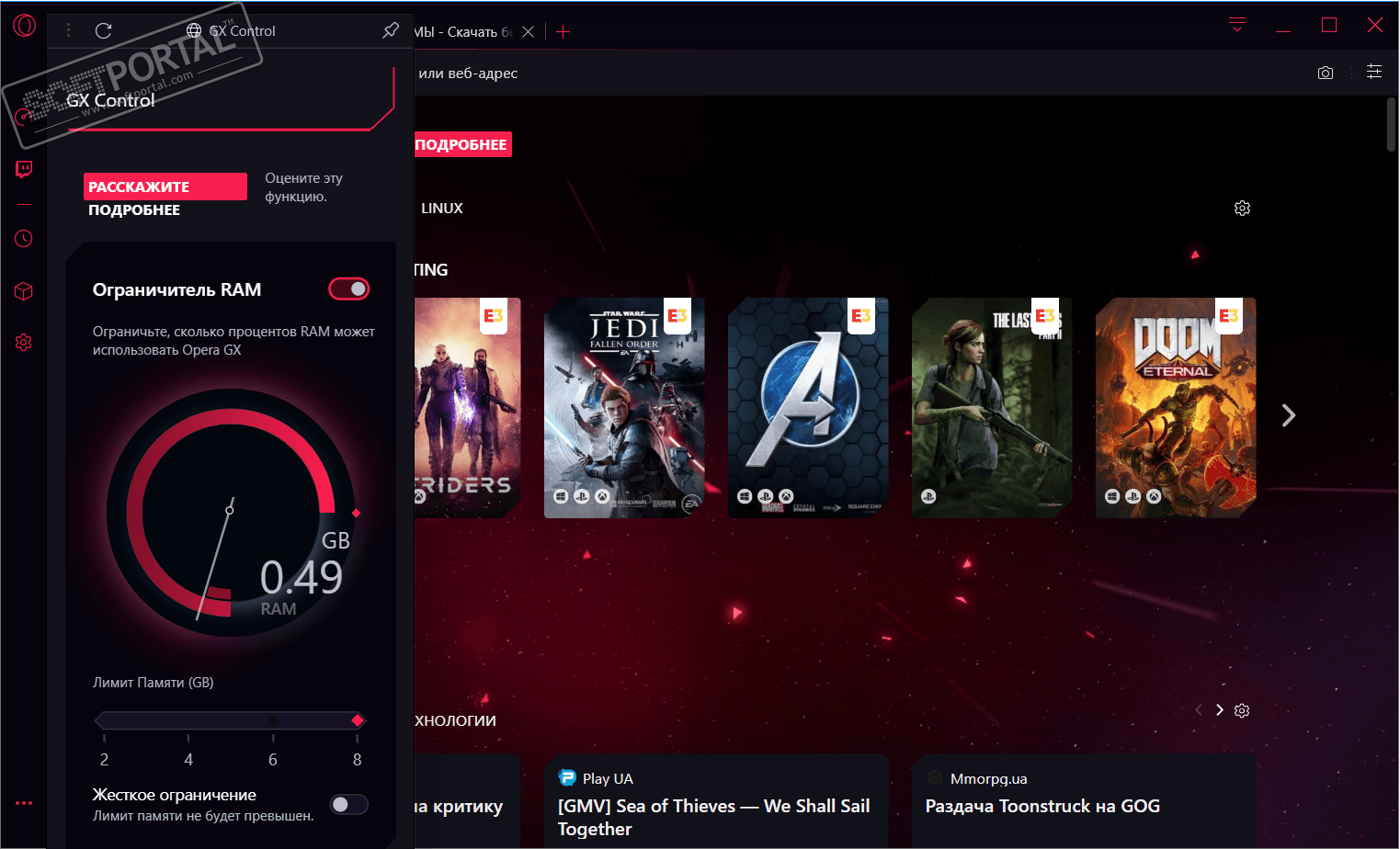Open sidebar setup three-dots at the bottom
This screenshot has width=1400, height=849.
point(24,803)
